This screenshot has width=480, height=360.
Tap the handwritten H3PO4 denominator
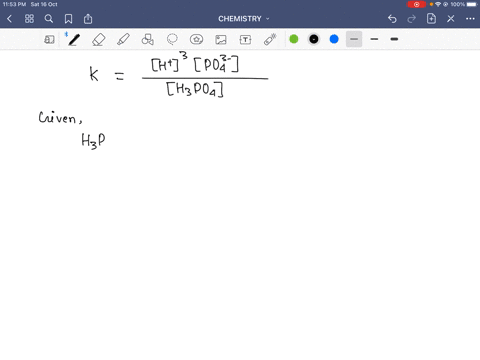pyautogui.click(x=195, y=89)
